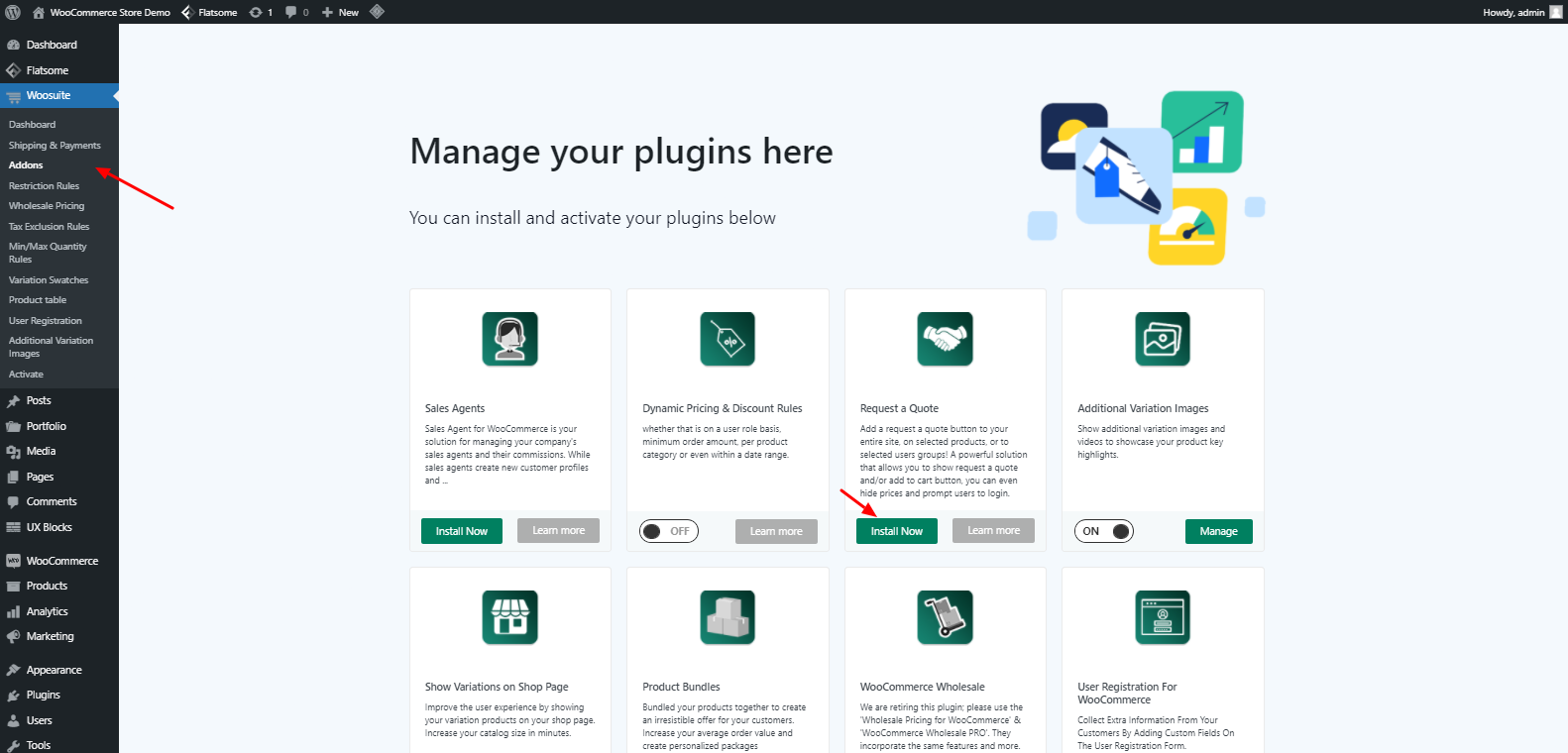Click the Marketing megaphone icon
Viewport: 1568px width, 753px height.
click(13, 637)
